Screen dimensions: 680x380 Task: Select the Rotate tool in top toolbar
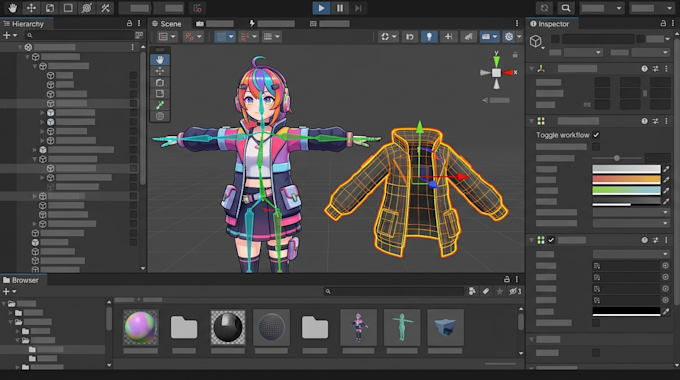tap(50, 8)
